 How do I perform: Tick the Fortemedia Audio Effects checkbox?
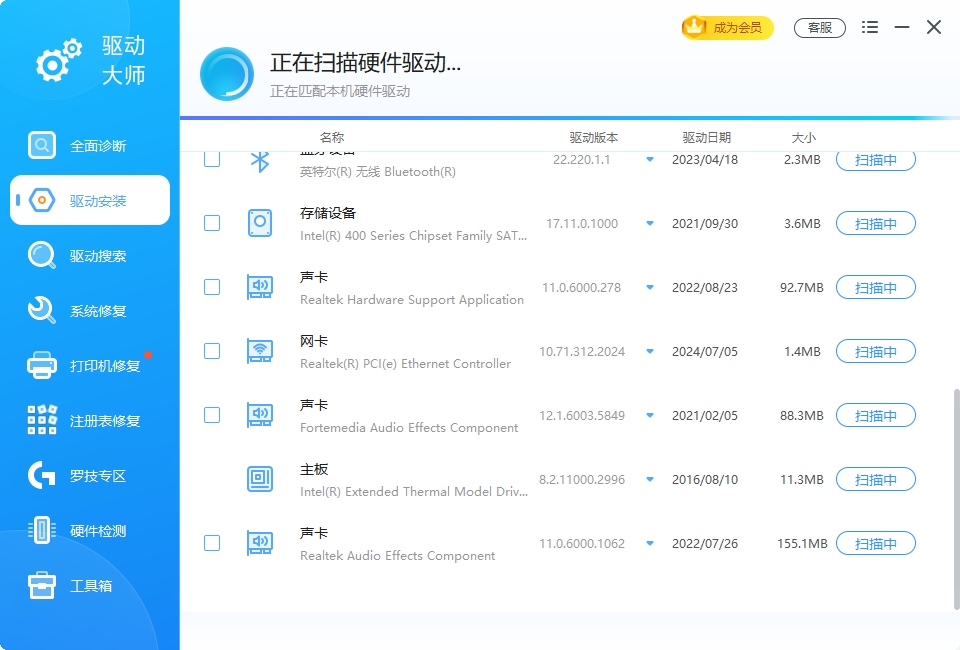coord(212,415)
